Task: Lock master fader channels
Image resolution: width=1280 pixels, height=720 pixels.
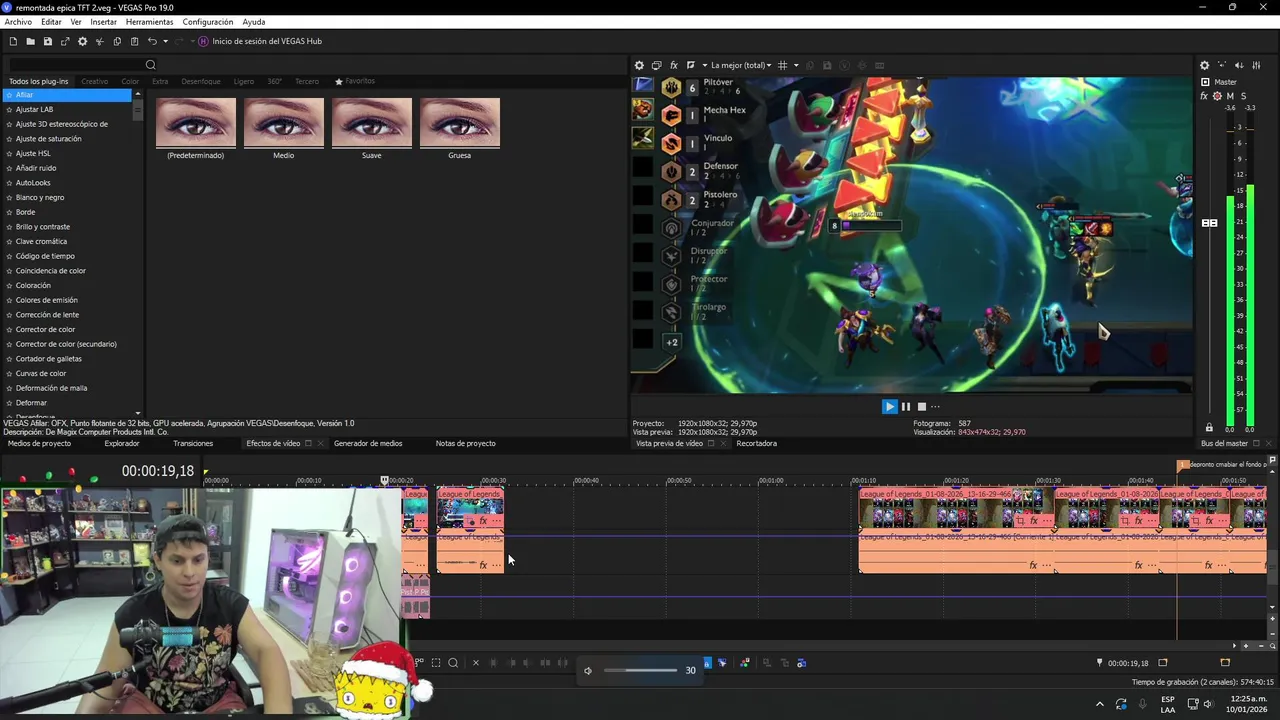Action: (1209, 428)
